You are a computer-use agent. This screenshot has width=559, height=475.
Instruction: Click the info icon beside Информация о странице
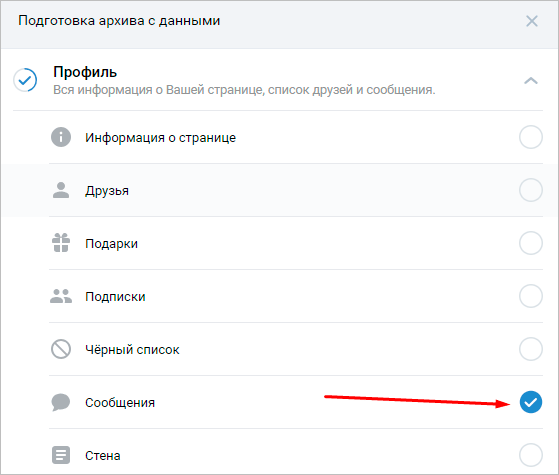pos(61,137)
